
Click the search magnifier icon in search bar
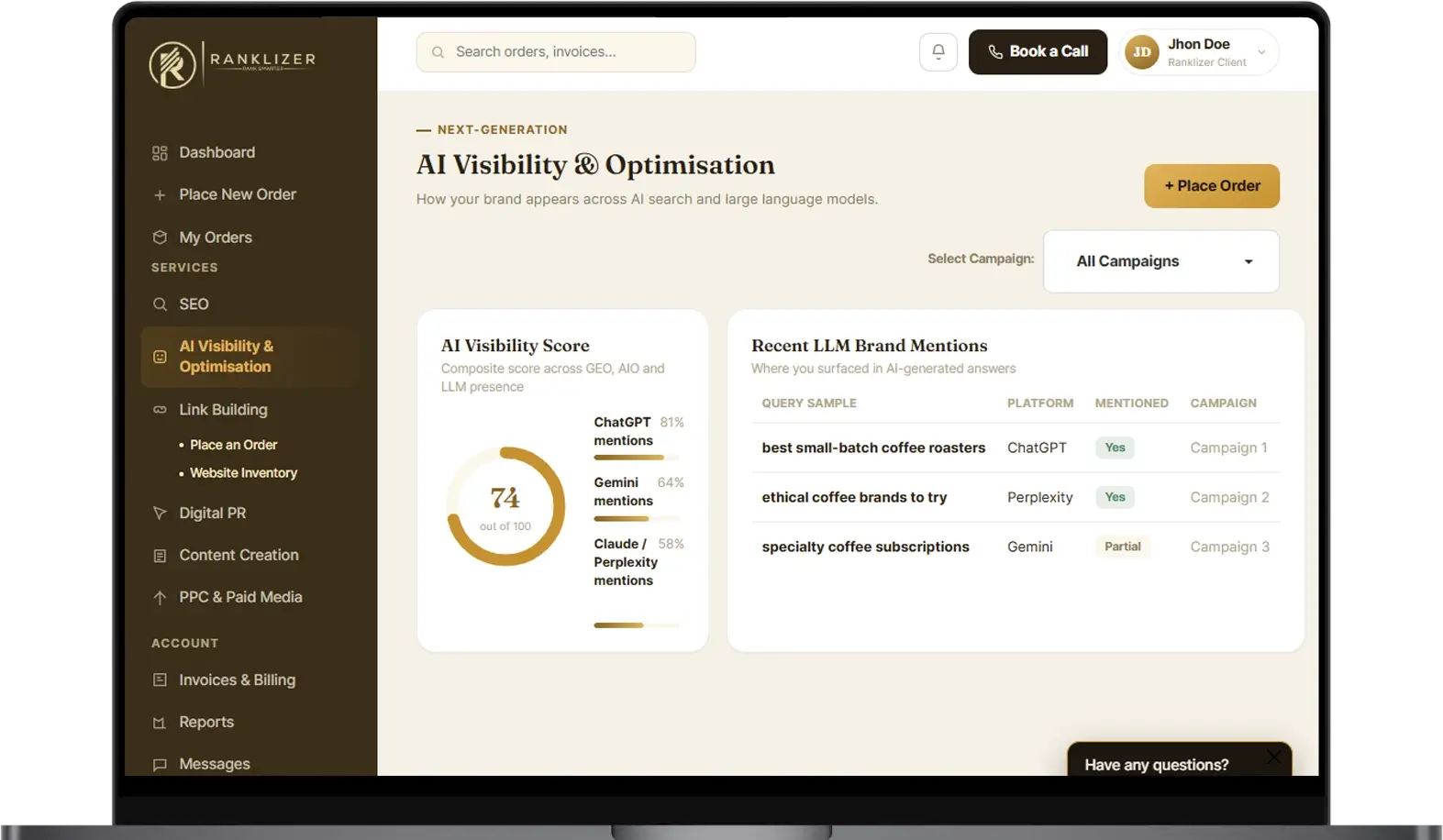click(438, 52)
